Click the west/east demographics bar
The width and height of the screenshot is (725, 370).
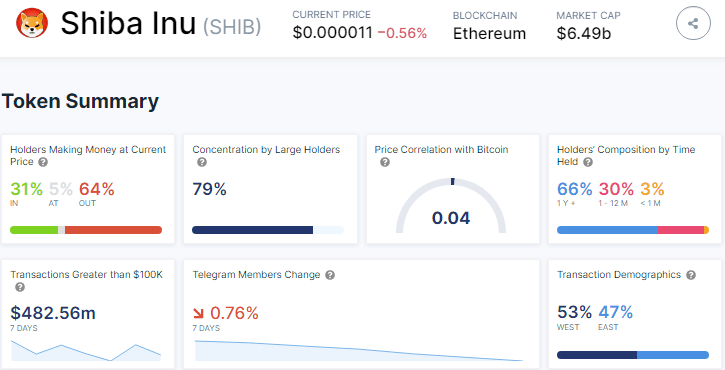633,355
